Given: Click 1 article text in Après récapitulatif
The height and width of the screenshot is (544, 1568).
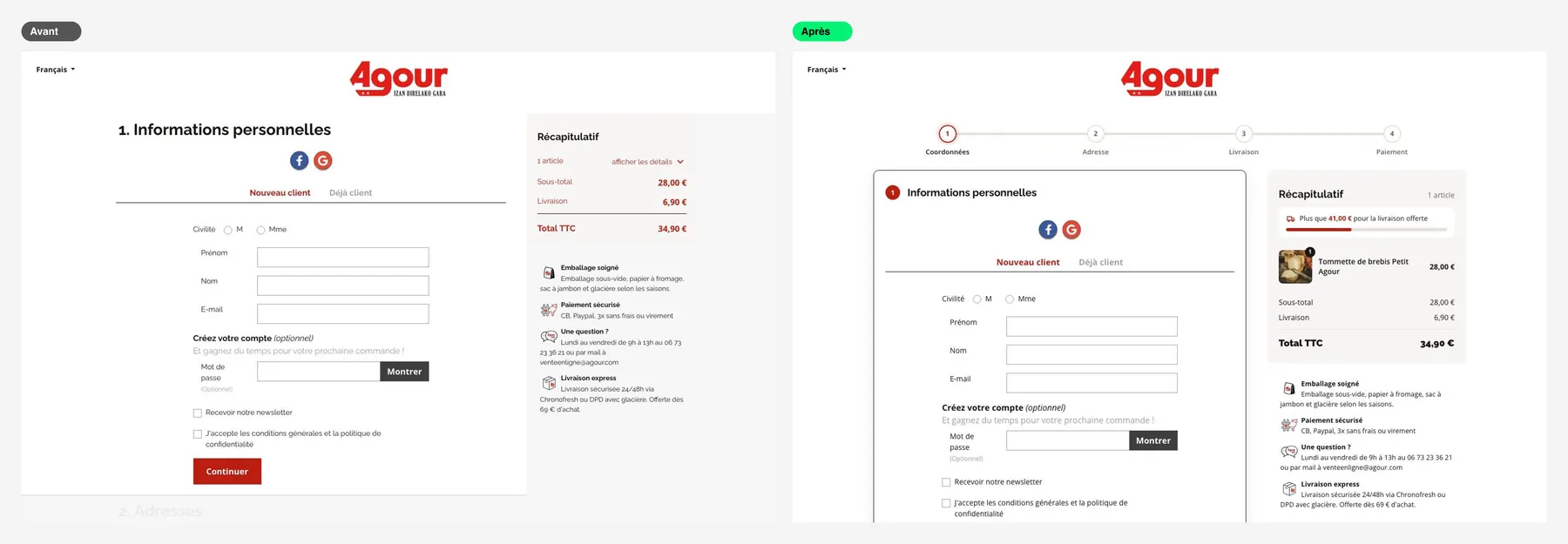Looking at the screenshot, I should [1441, 195].
